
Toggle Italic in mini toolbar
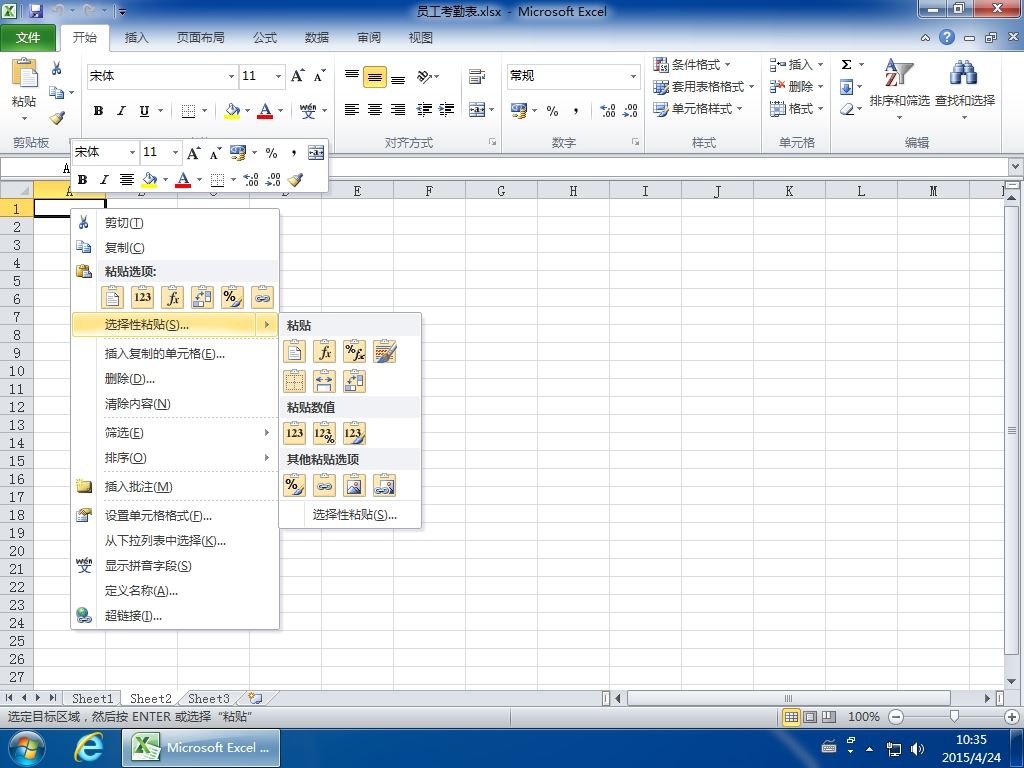[x=104, y=179]
